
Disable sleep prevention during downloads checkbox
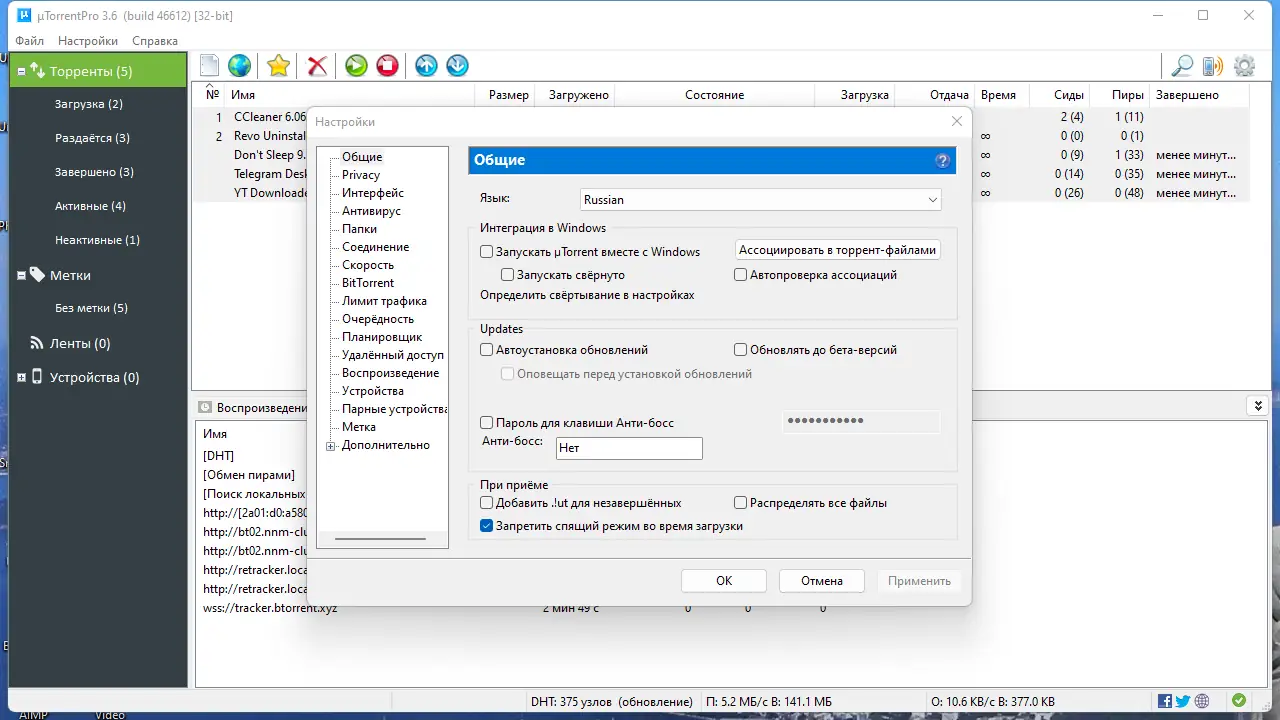click(486, 524)
